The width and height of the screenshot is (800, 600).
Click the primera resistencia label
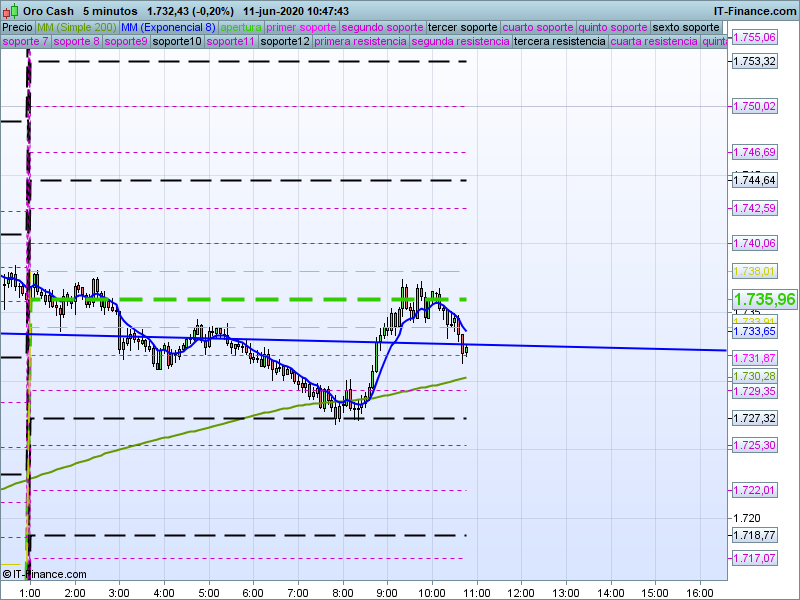click(360, 42)
